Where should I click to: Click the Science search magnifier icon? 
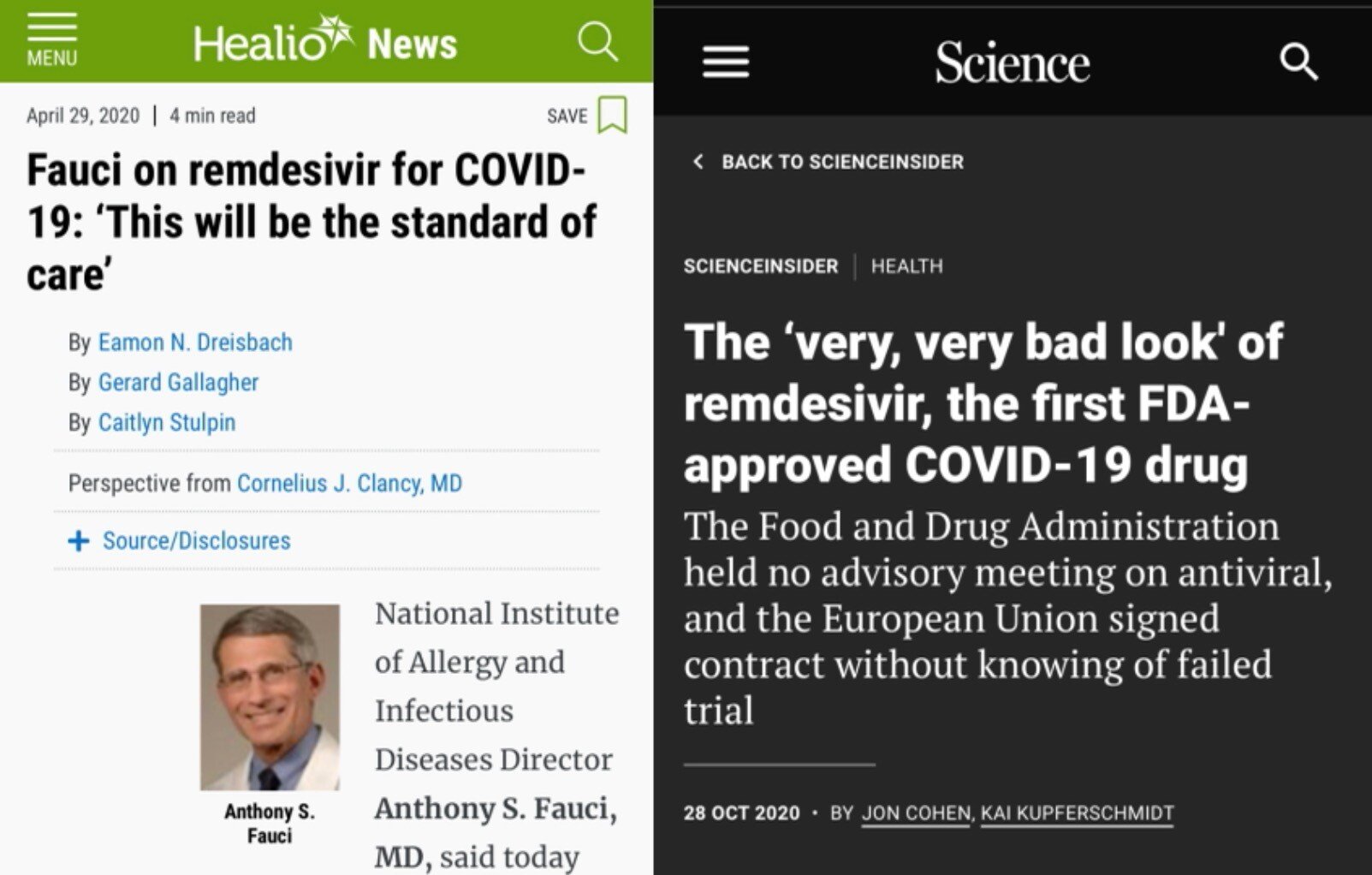(x=1298, y=62)
